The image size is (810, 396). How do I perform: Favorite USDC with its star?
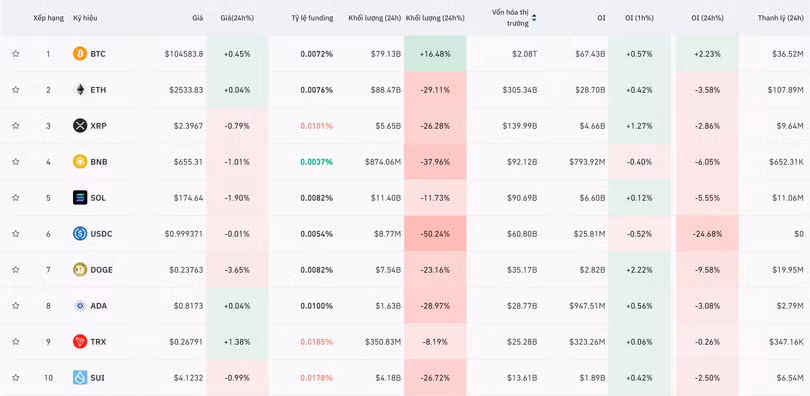coord(15,233)
